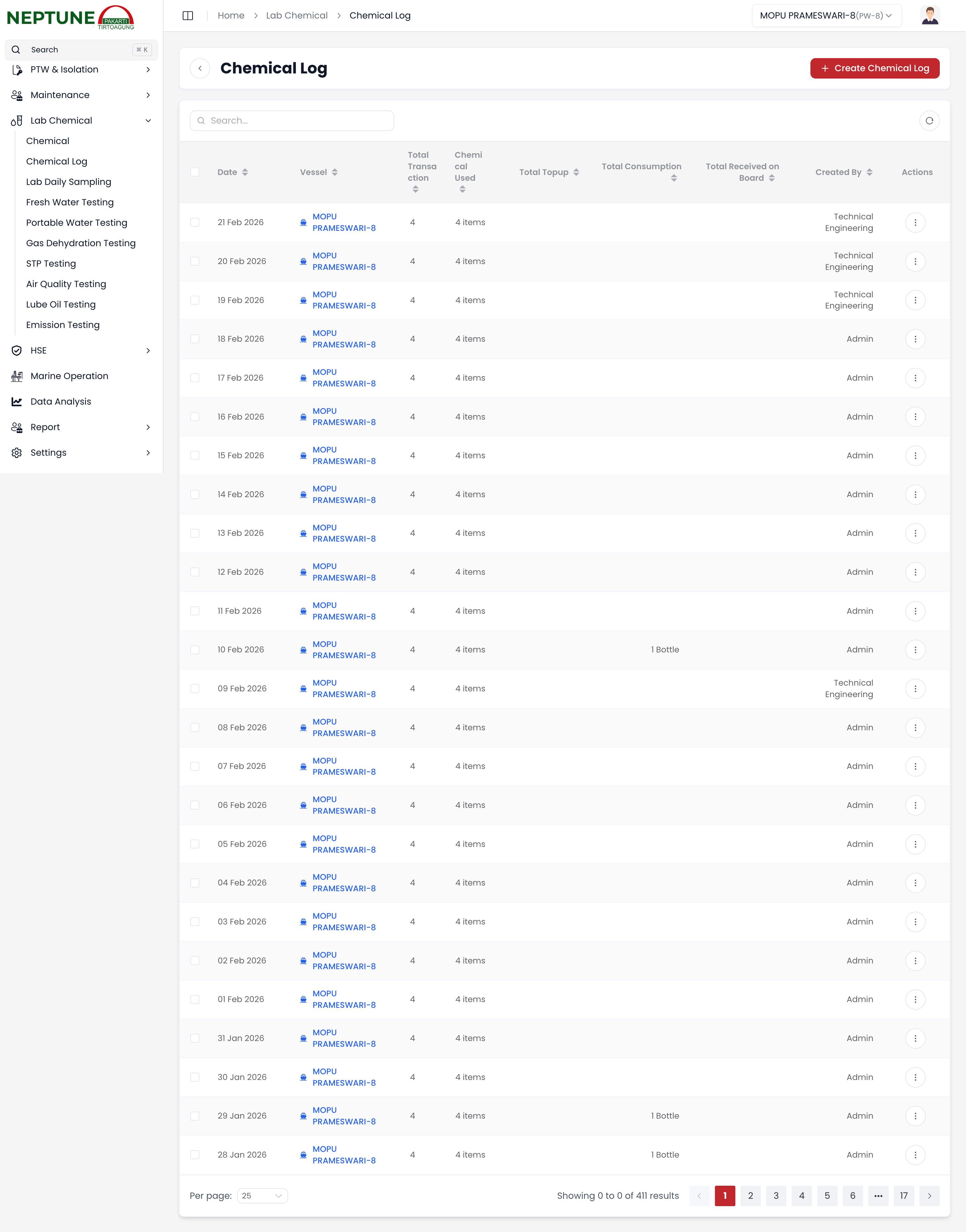Go to next page arrow
Viewport: 966px width, 1232px height.
tap(929, 1195)
